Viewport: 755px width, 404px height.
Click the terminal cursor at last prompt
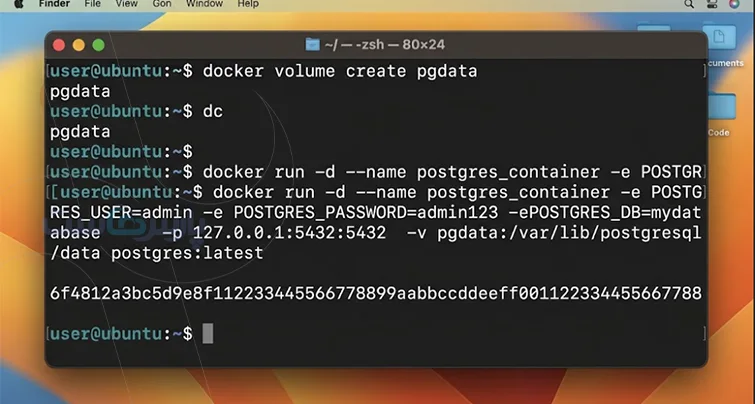tap(208, 333)
